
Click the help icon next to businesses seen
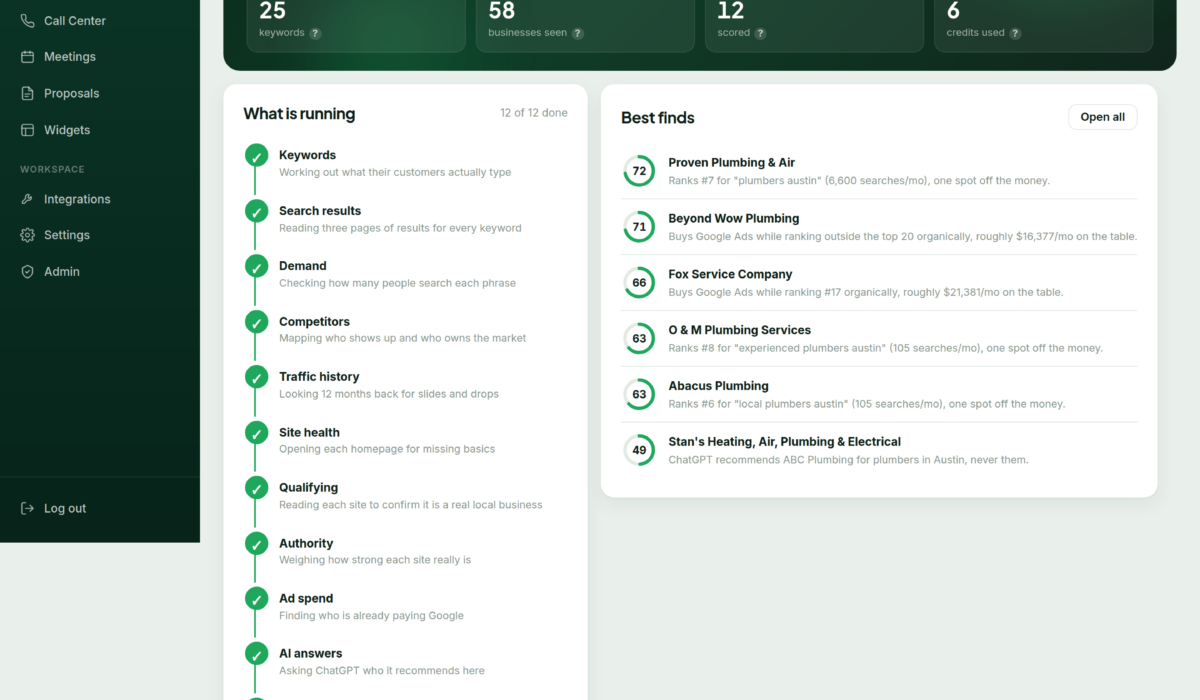tap(578, 33)
